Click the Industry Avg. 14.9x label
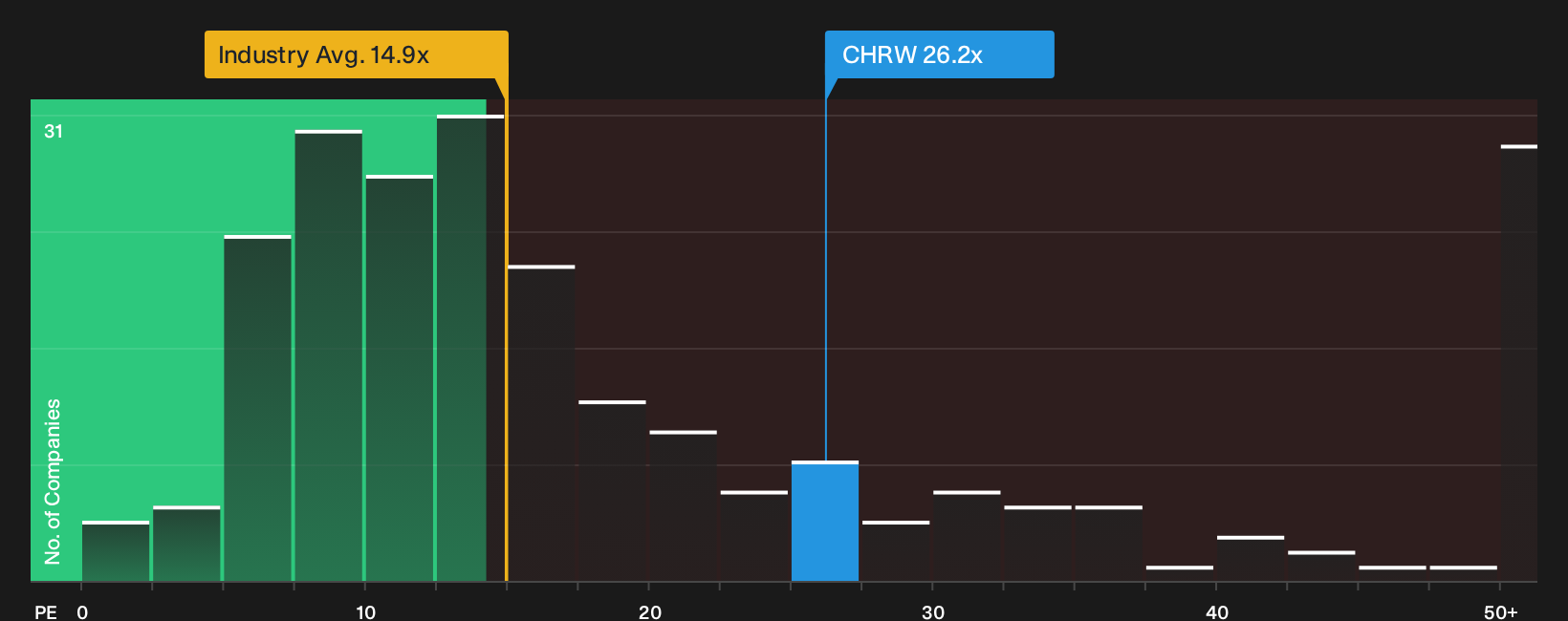 click(x=356, y=54)
